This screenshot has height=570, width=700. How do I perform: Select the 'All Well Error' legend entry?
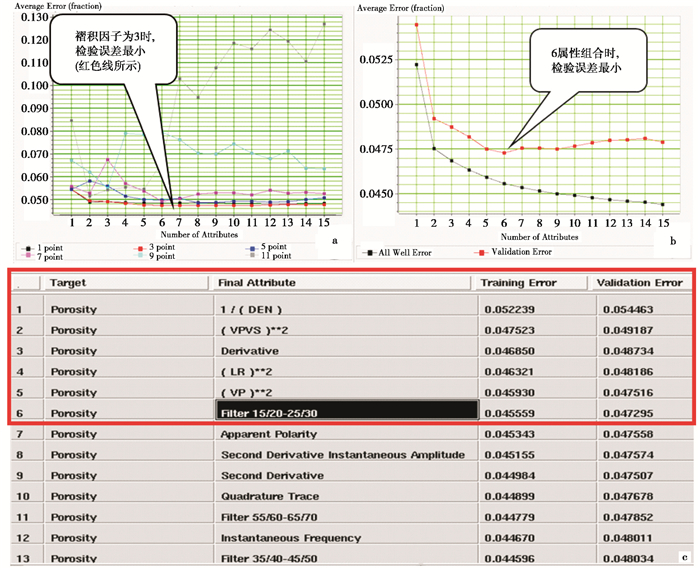pyautogui.click(x=400, y=253)
